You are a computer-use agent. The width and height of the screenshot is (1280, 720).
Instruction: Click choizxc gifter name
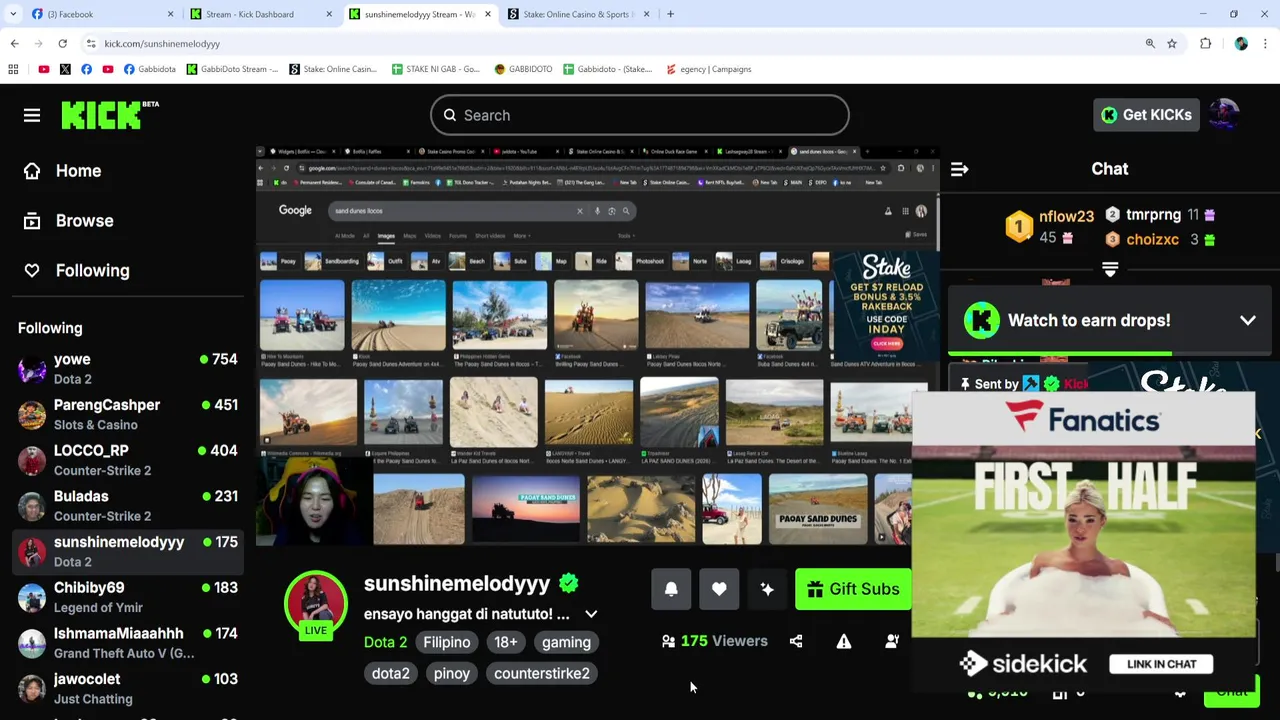pyautogui.click(x=1152, y=240)
